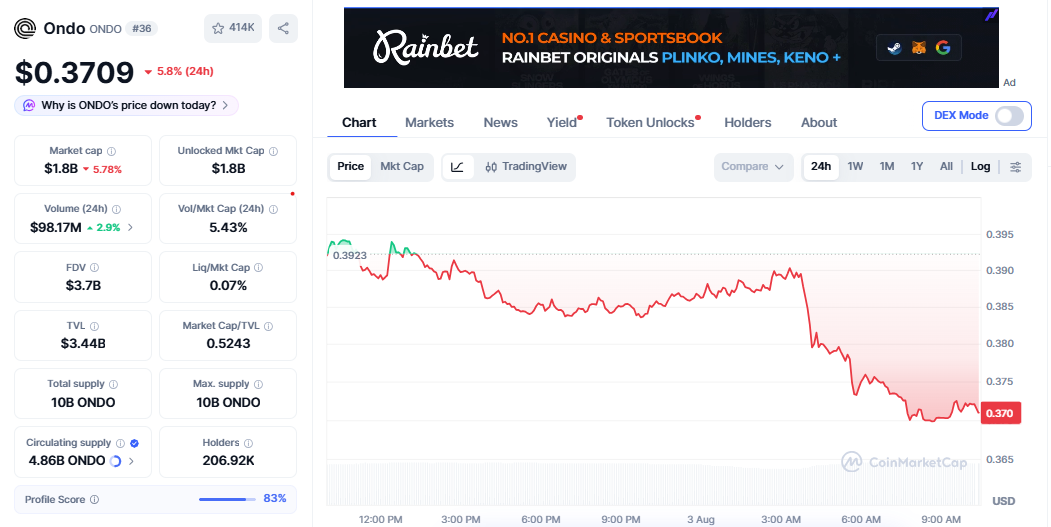Open Liq/Mkt Cap info icon
The image size is (1051, 527).
(x=258, y=268)
